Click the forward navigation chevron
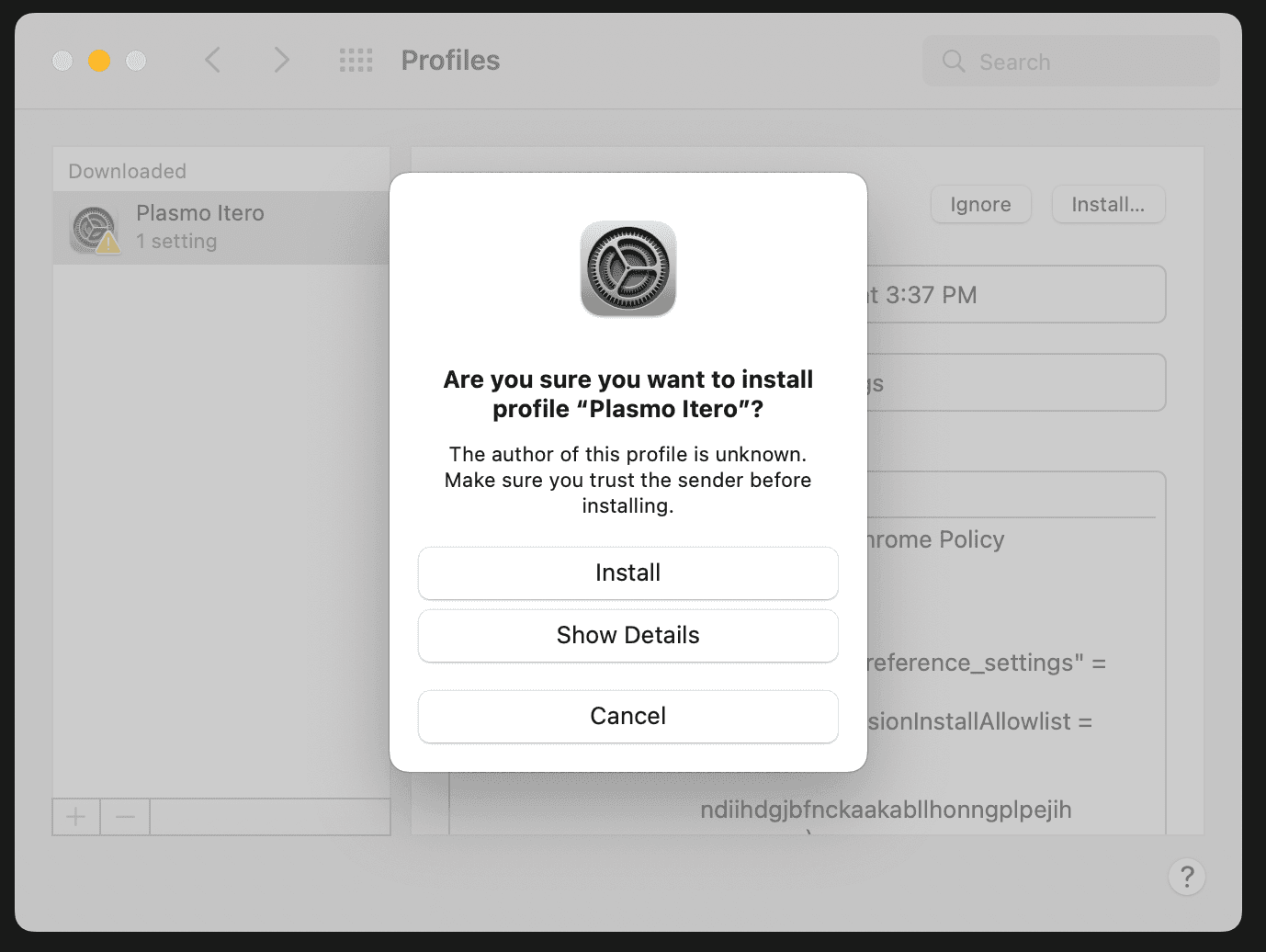The height and width of the screenshot is (952, 1266). click(x=281, y=61)
